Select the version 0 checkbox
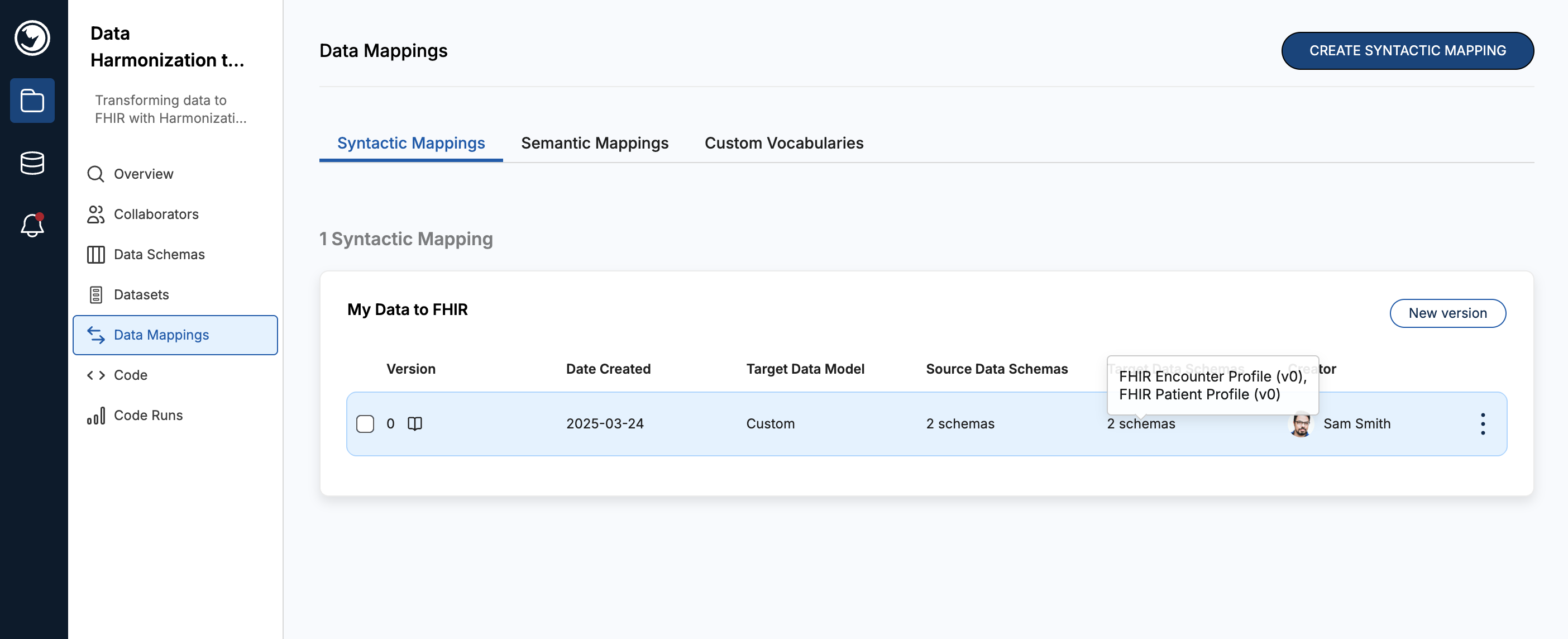This screenshot has height=639, width=1568. coord(365,424)
